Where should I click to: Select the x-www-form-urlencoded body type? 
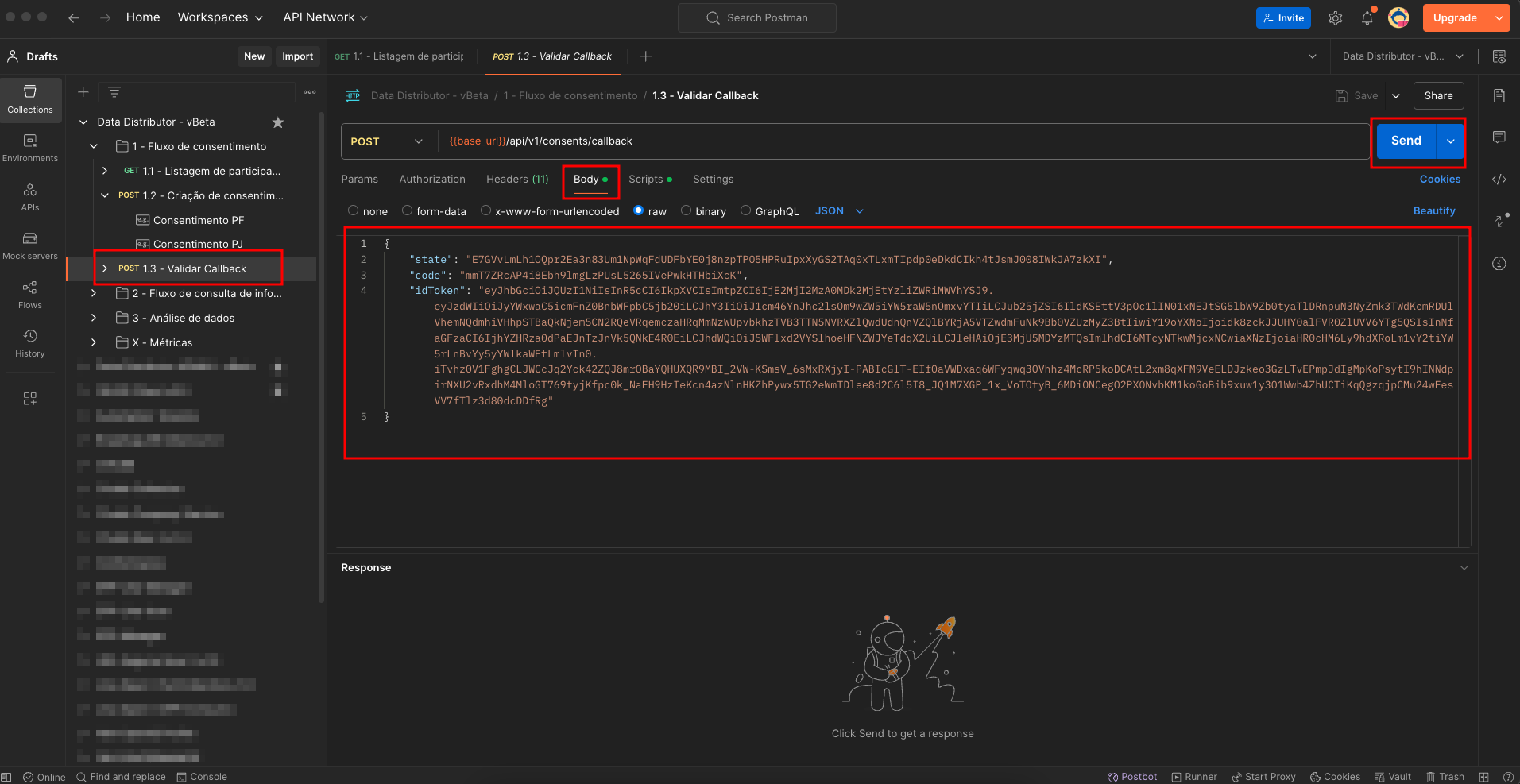point(485,210)
